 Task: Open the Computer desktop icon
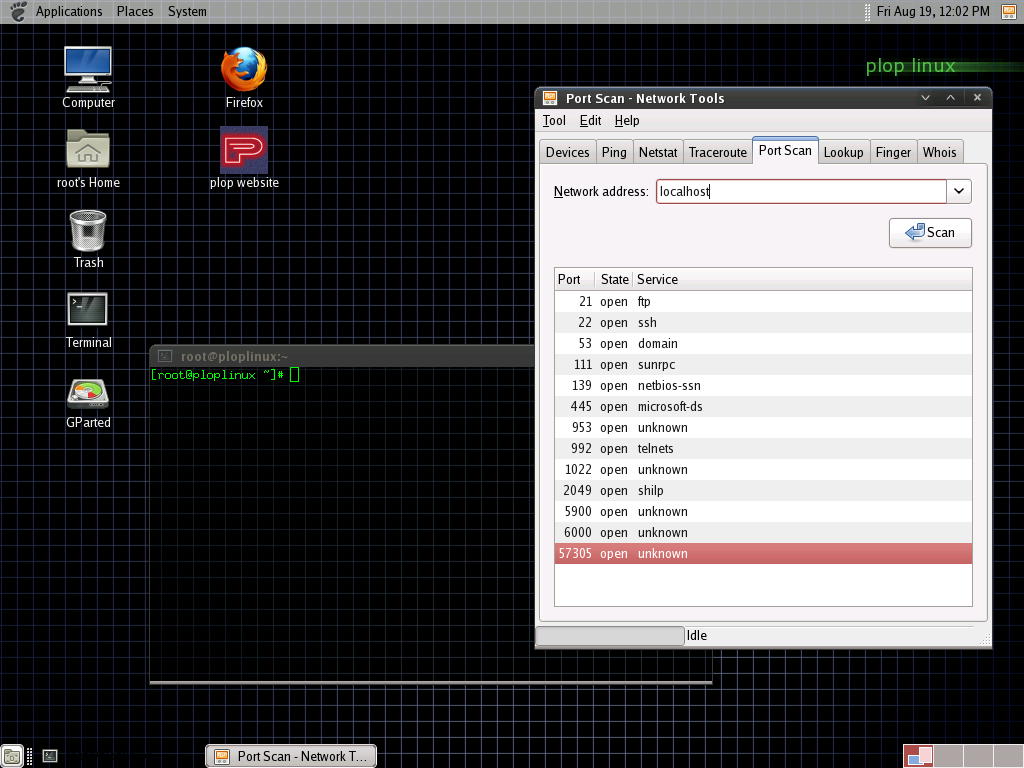[x=88, y=77]
